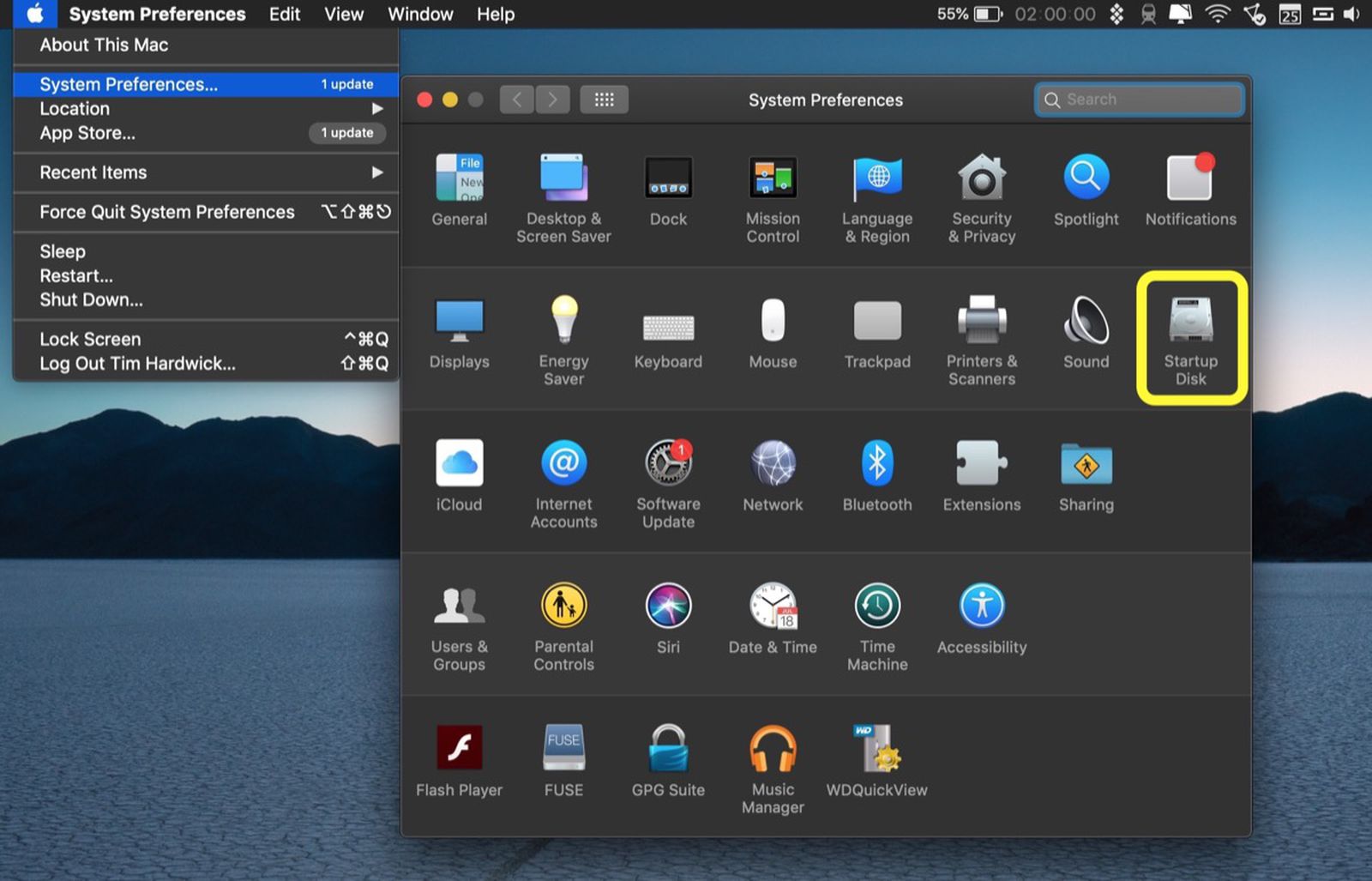Viewport: 1372px width, 881px height.
Task: Open the Window menu
Action: click(x=419, y=14)
